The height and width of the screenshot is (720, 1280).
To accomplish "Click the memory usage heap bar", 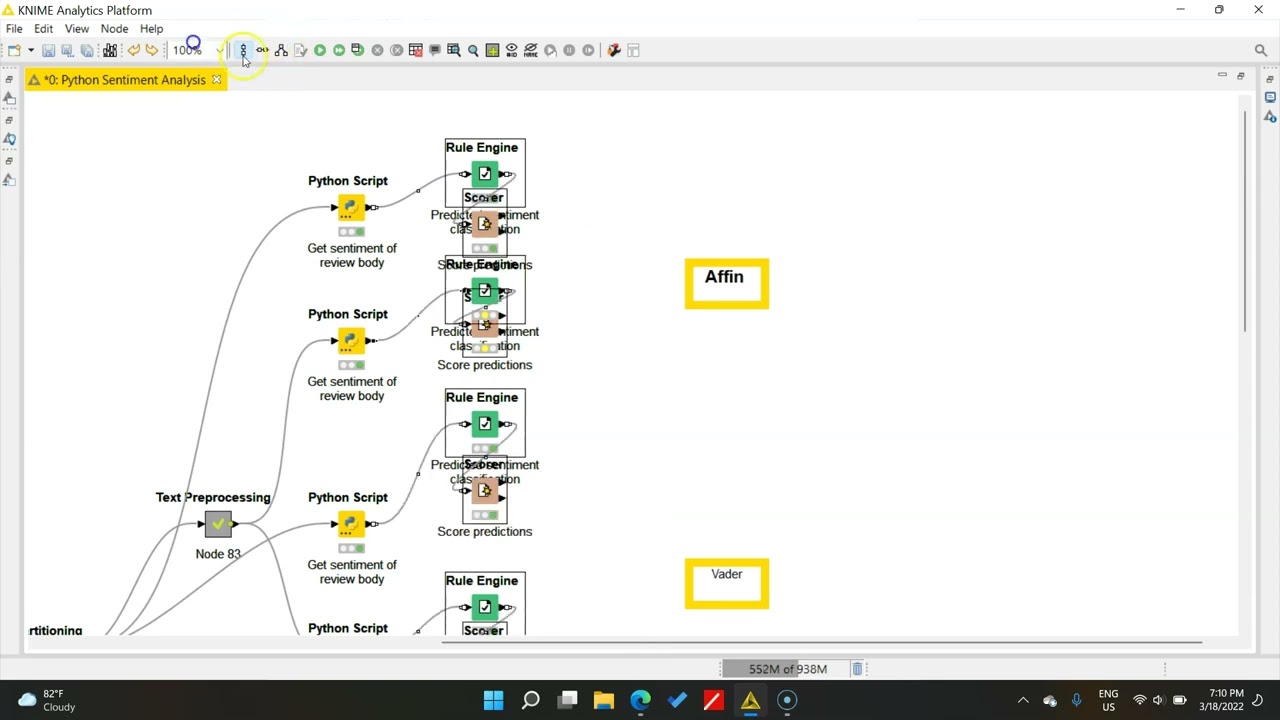I will (785, 669).
